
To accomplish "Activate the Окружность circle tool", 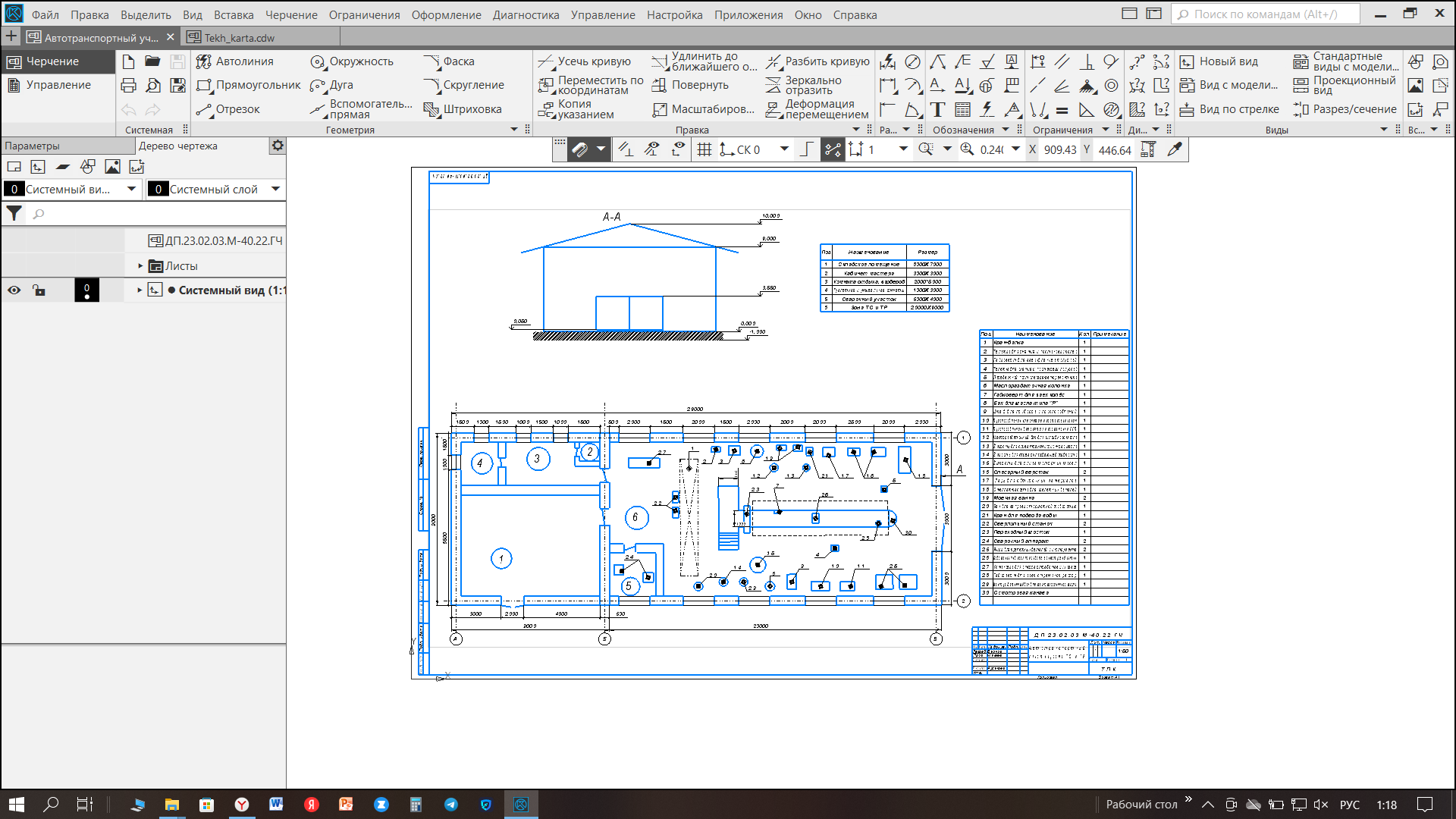I will (352, 61).
